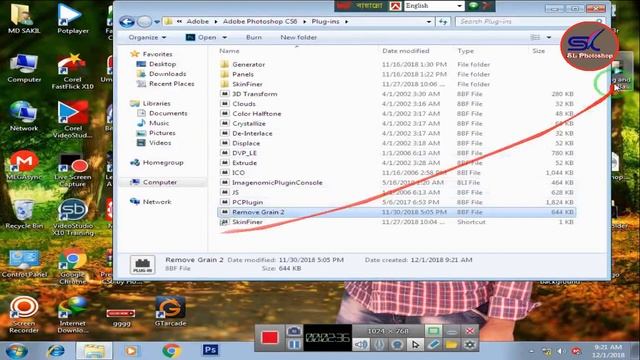Screen dimensions: 640x360
Task: Toggle speaker audio in the recorder toolbar
Action: 361,345
